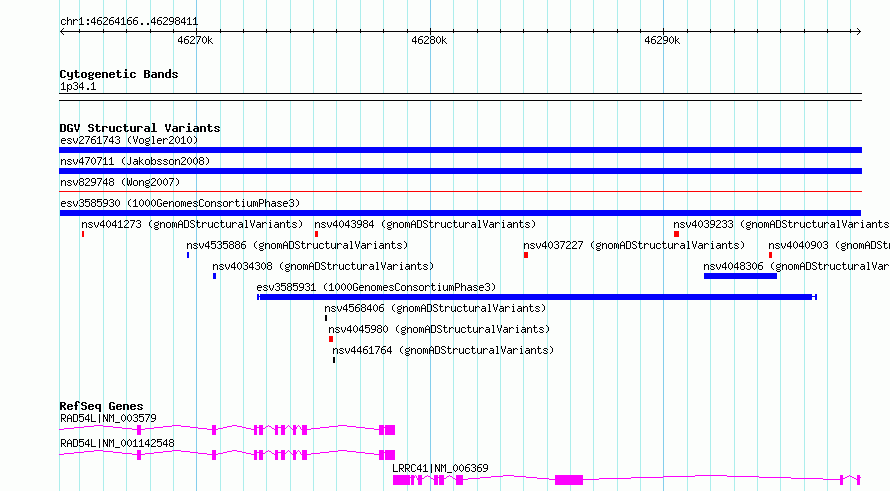Viewport: 890px width, 491px height.
Task: Click the nsv4041273 gnomAD label text
Action: 192,224
